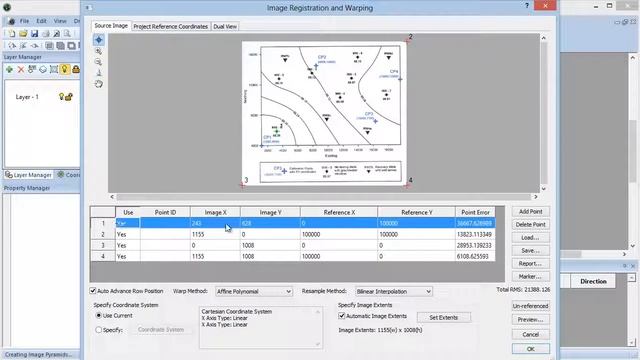Click the horizontal scrollbar under image view

324,197
